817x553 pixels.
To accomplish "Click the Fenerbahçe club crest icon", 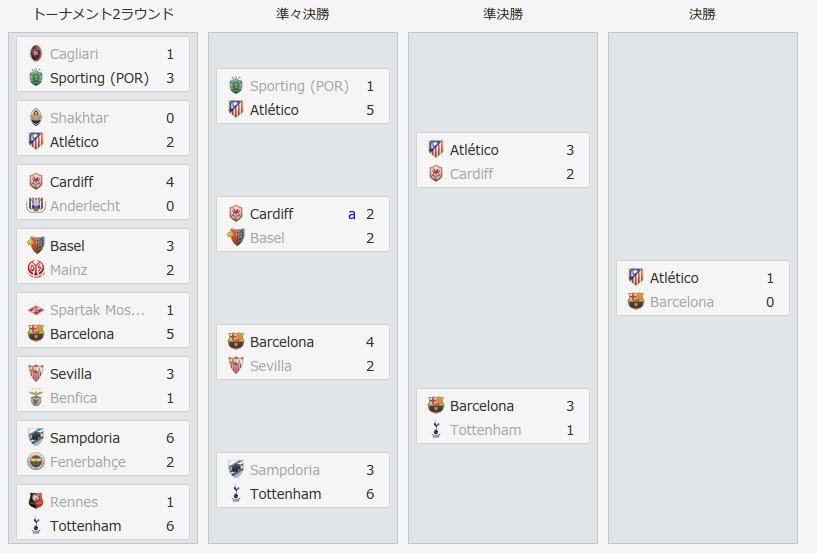I will click(x=35, y=462).
